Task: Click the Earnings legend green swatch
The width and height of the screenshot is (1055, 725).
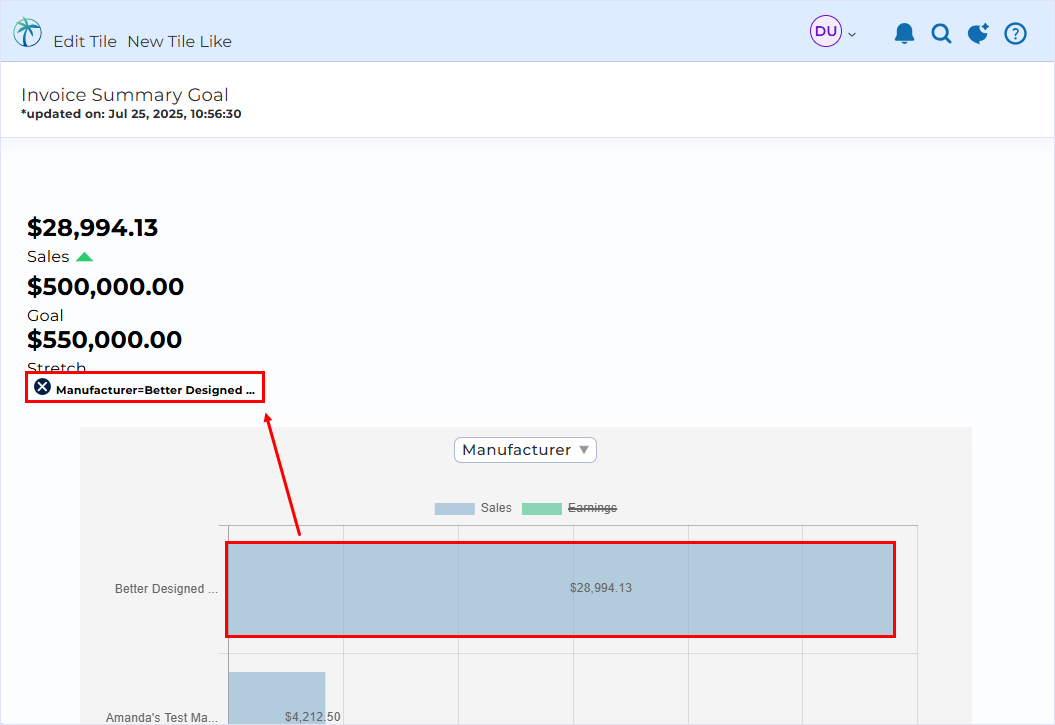Action: click(x=542, y=508)
